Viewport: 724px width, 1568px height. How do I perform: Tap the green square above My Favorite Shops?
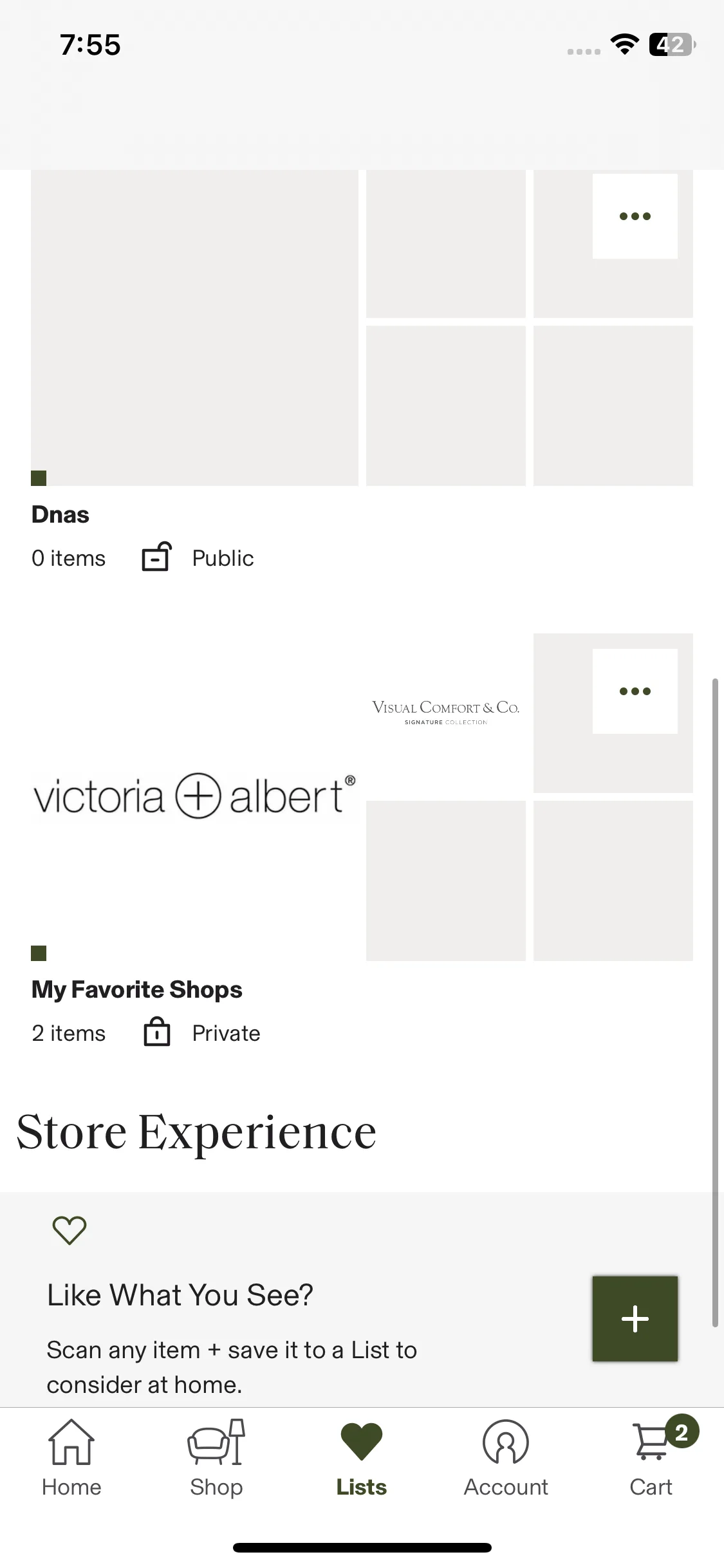pos(39,953)
